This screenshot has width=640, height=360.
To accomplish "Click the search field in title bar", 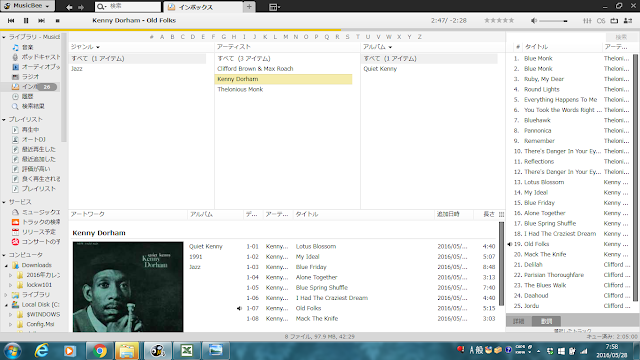I will pyautogui.click(x=128, y=7).
